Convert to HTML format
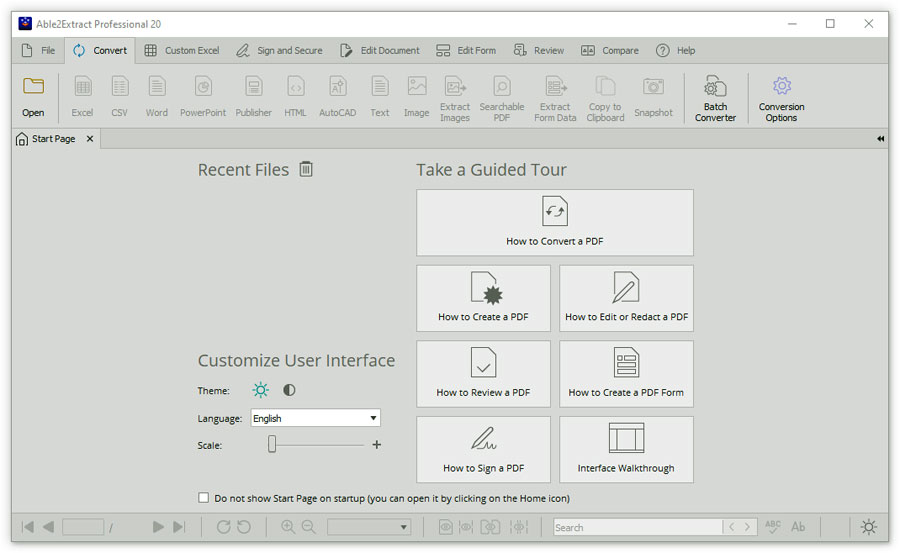This screenshot has width=900, height=553. click(x=295, y=96)
